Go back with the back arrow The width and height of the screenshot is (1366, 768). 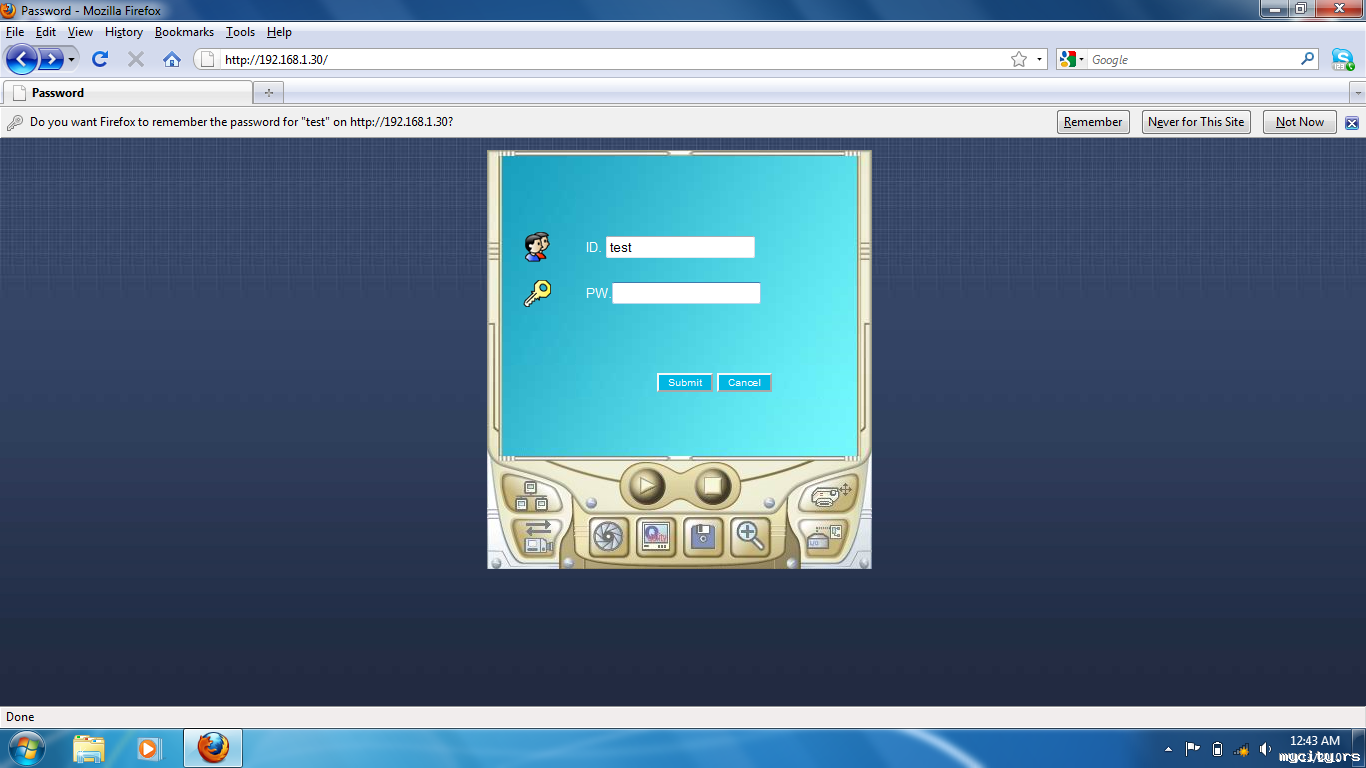click(22, 59)
